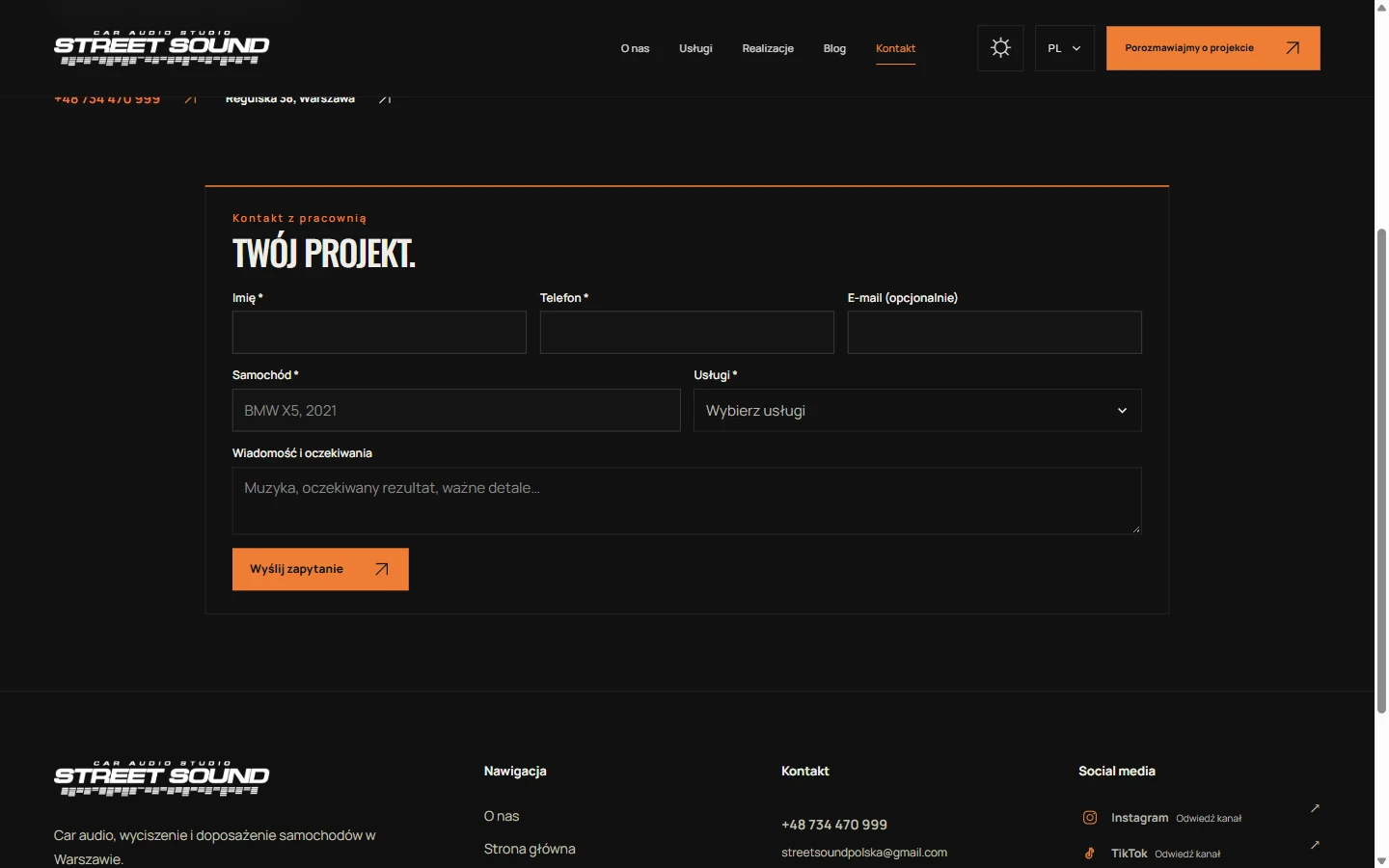Click the scrollbar up arrow
The image size is (1389, 868).
pyautogui.click(x=1381, y=7)
